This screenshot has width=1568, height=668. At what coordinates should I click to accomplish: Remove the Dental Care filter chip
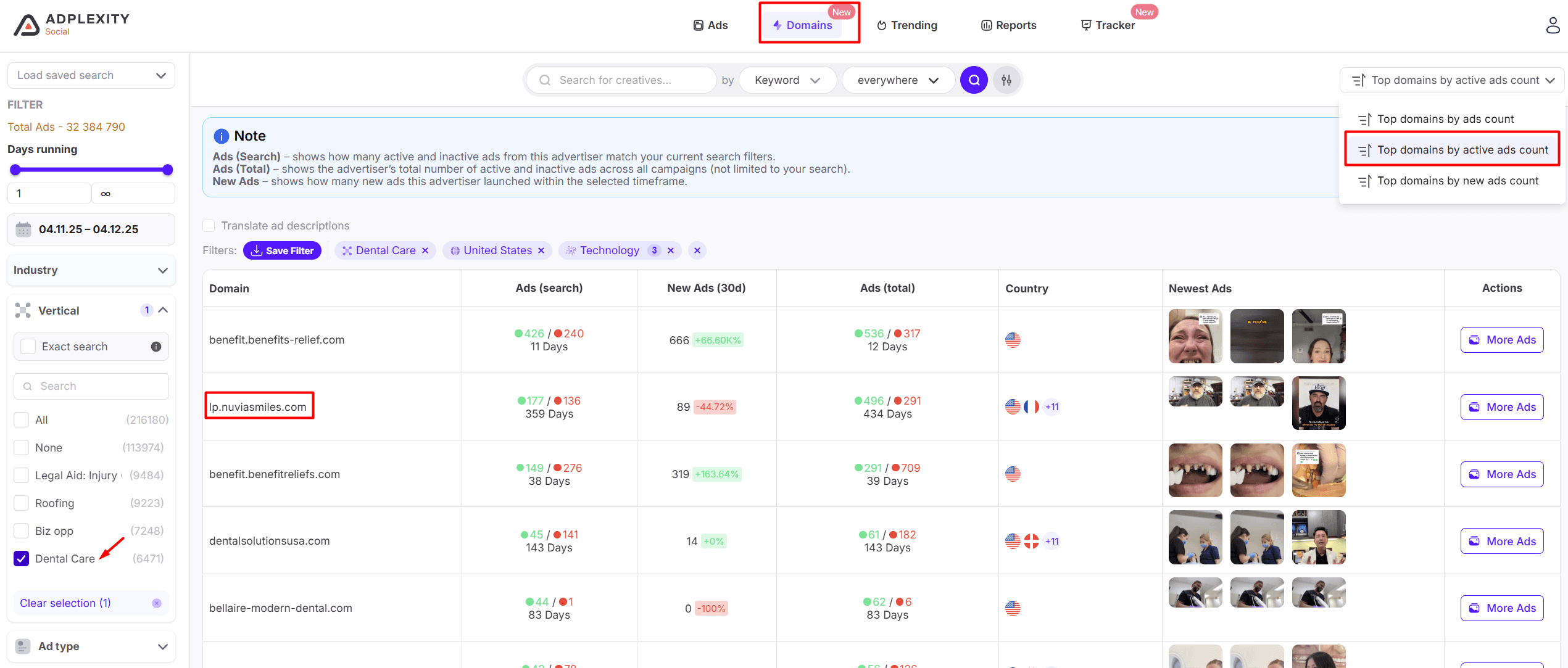pyautogui.click(x=425, y=250)
